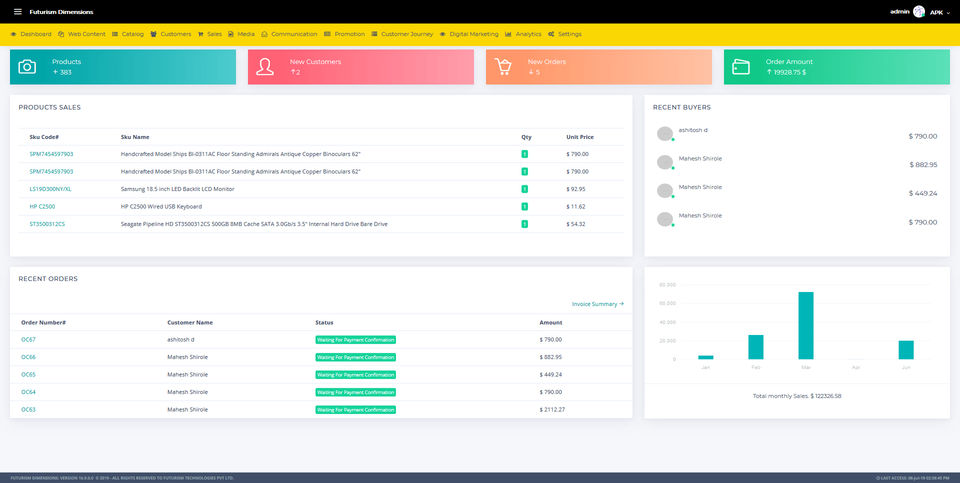Open the hamburger menu icon
Screen dimensions: 960x483
[x=18, y=12]
